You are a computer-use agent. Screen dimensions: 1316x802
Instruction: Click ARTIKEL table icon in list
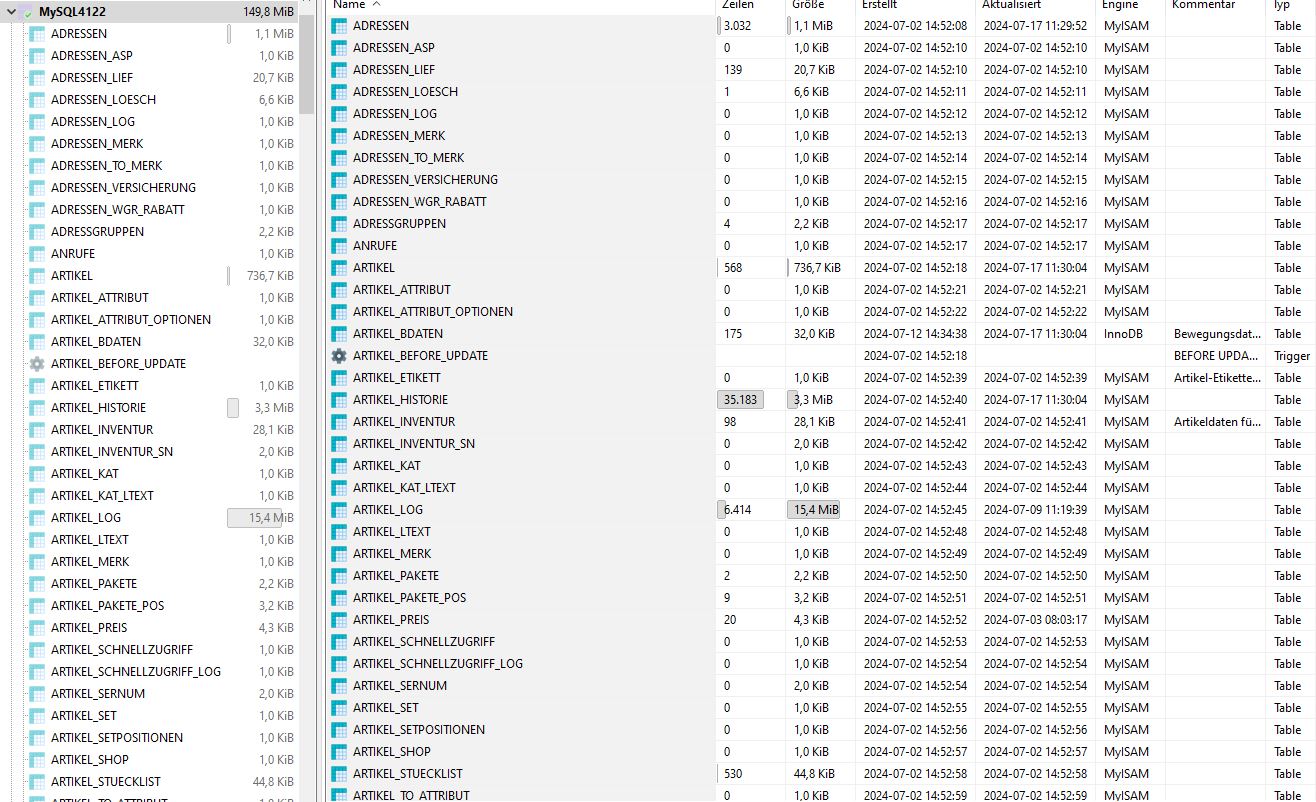point(339,268)
